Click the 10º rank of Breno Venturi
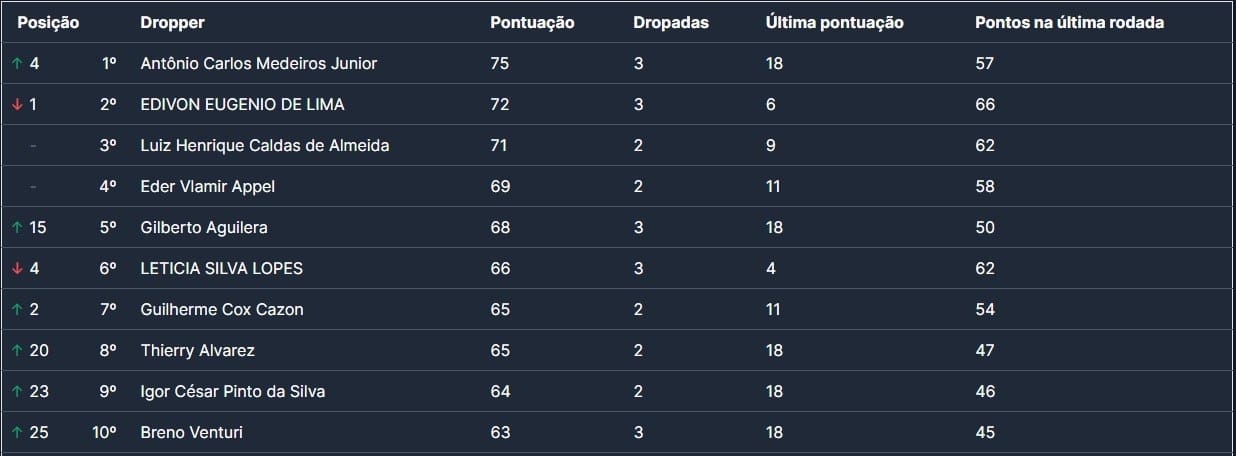This screenshot has width=1236, height=456. click(104, 432)
